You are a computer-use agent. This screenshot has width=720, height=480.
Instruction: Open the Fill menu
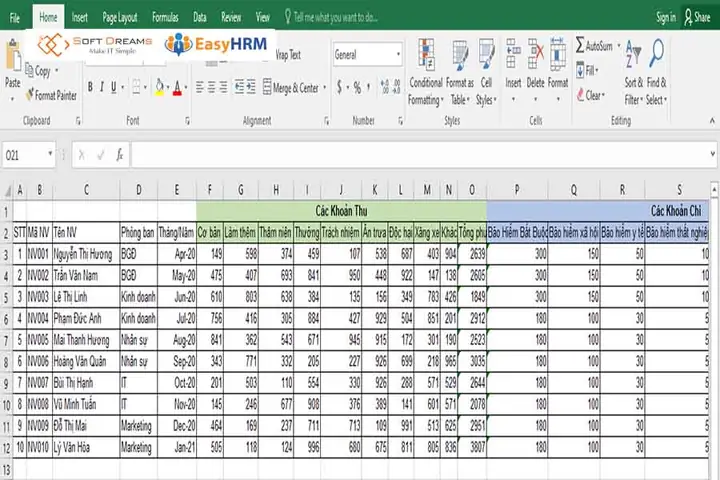coord(587,70)
